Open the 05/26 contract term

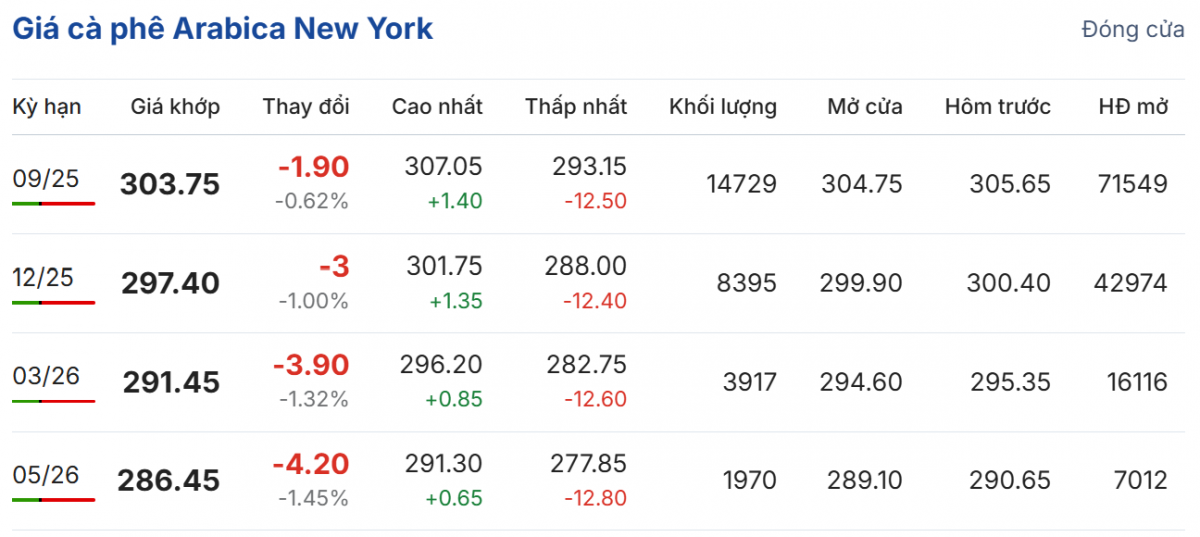click(45, 476)
